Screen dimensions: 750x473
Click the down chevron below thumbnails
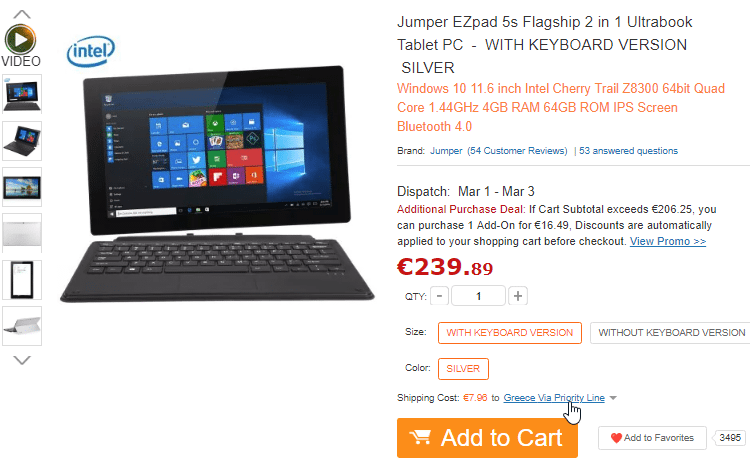pyautogui.click(x=22, y=360)
